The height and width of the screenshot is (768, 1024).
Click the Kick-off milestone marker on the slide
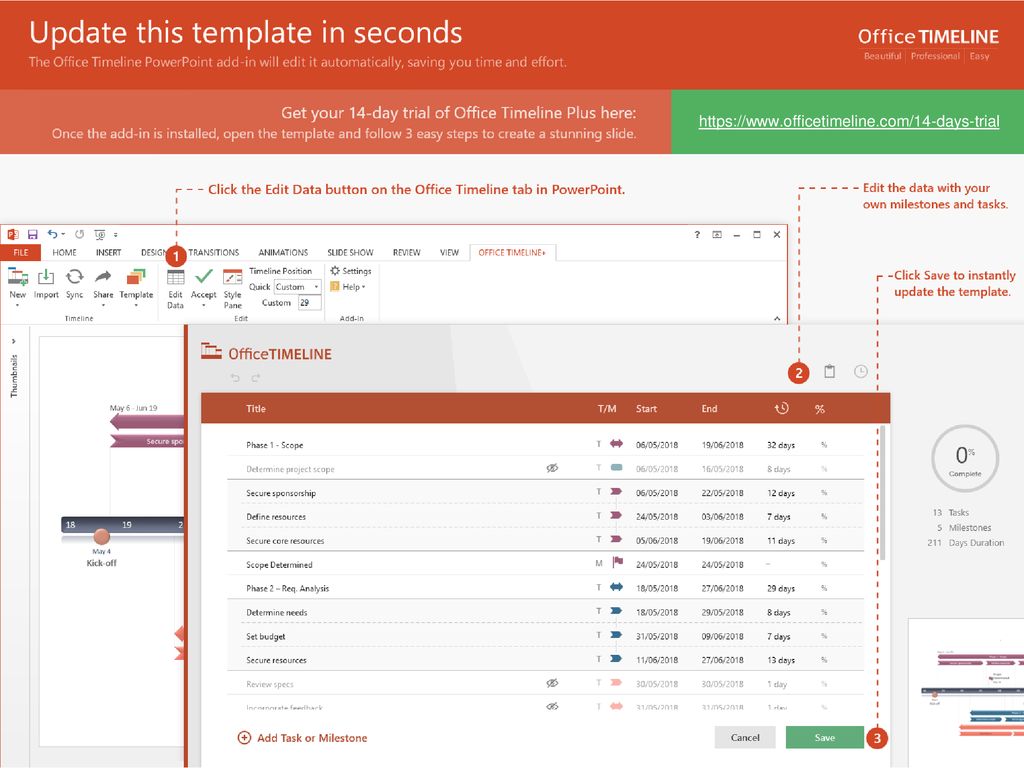101,537
